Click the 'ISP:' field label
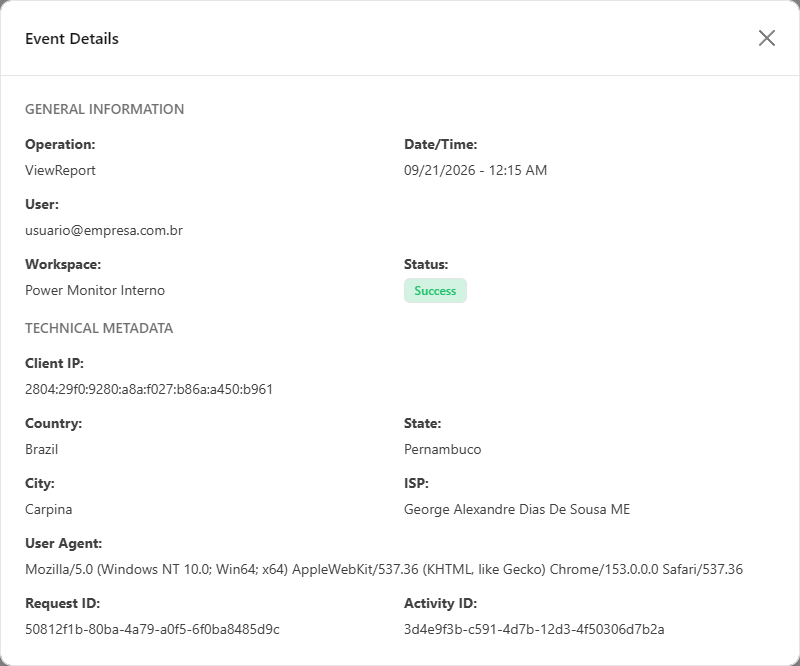800x666 pixels. [416, 483]
